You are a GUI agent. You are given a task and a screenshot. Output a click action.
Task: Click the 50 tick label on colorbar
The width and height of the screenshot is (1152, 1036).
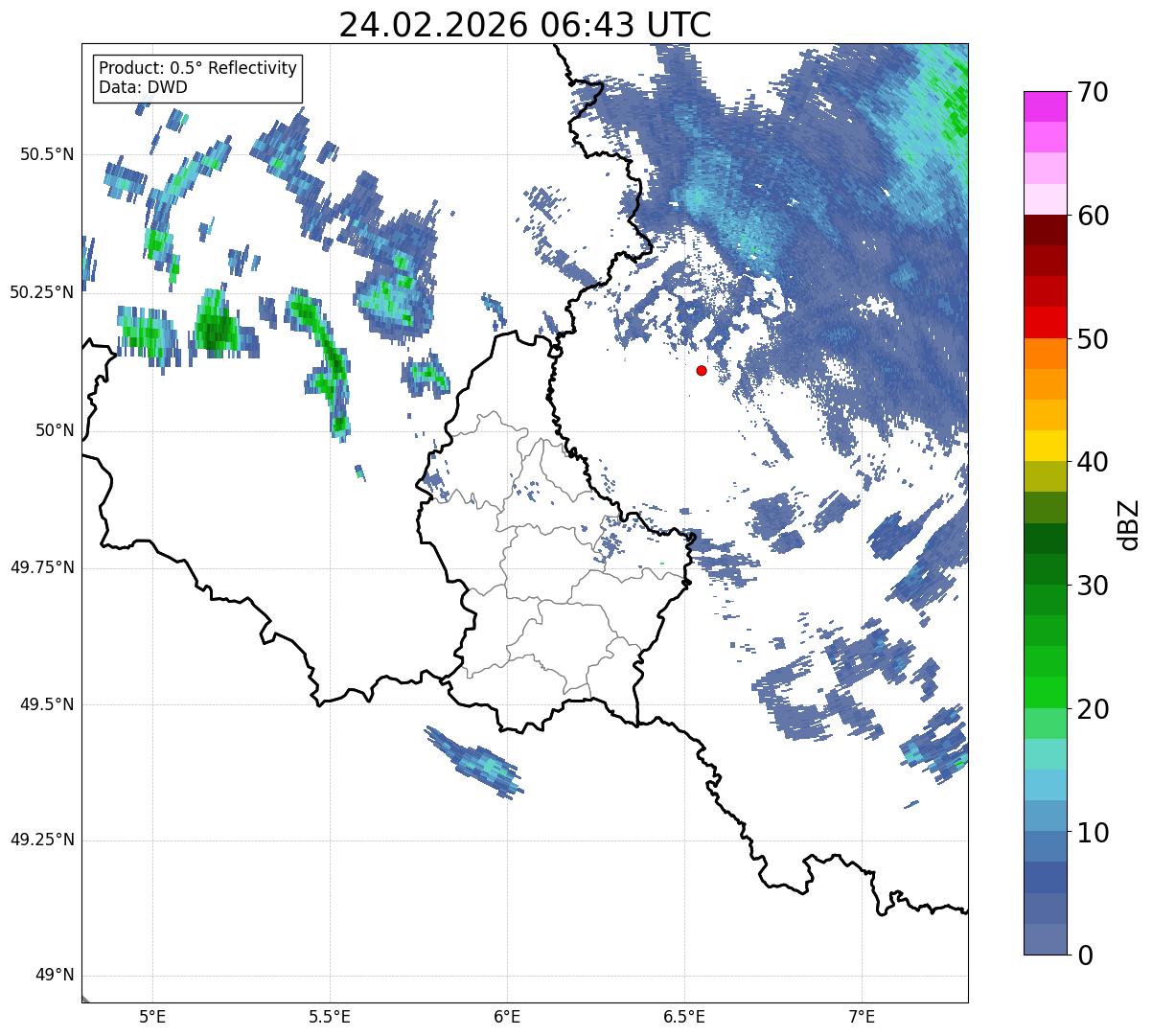click(1093, 339)
